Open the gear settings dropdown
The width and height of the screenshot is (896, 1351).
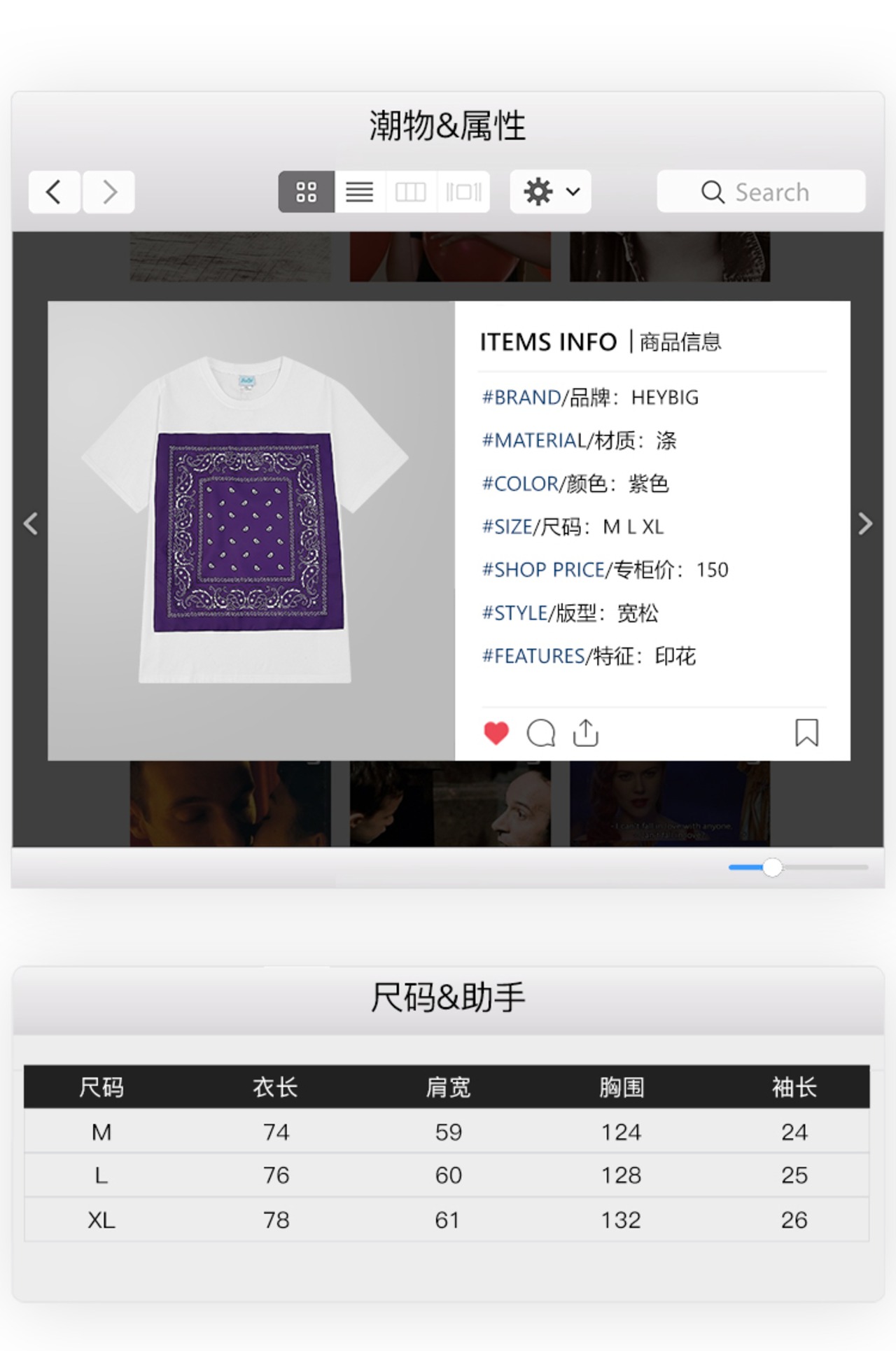click(551, 192)
